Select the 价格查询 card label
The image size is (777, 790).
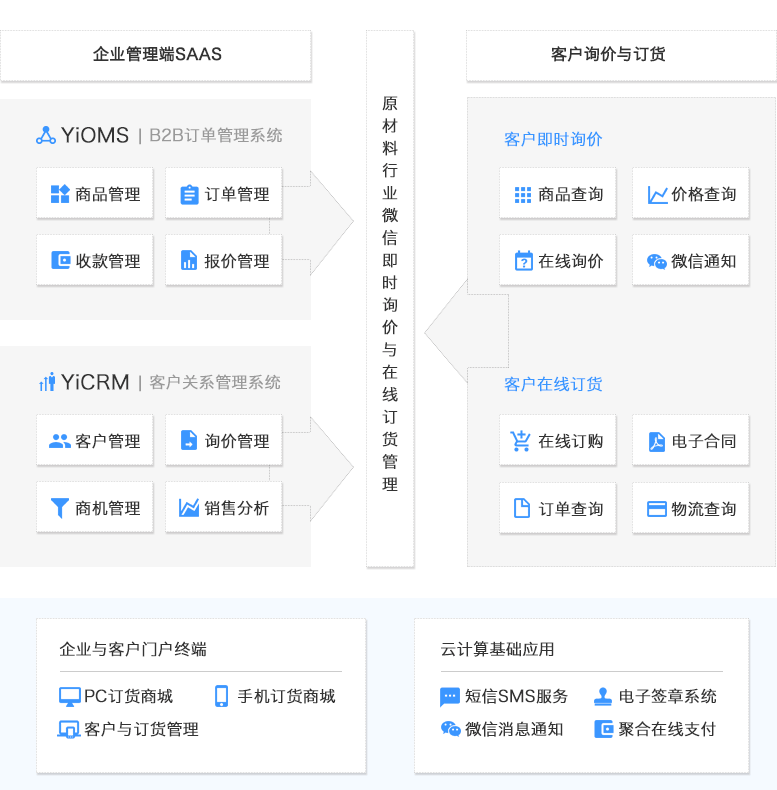point(703,194)
